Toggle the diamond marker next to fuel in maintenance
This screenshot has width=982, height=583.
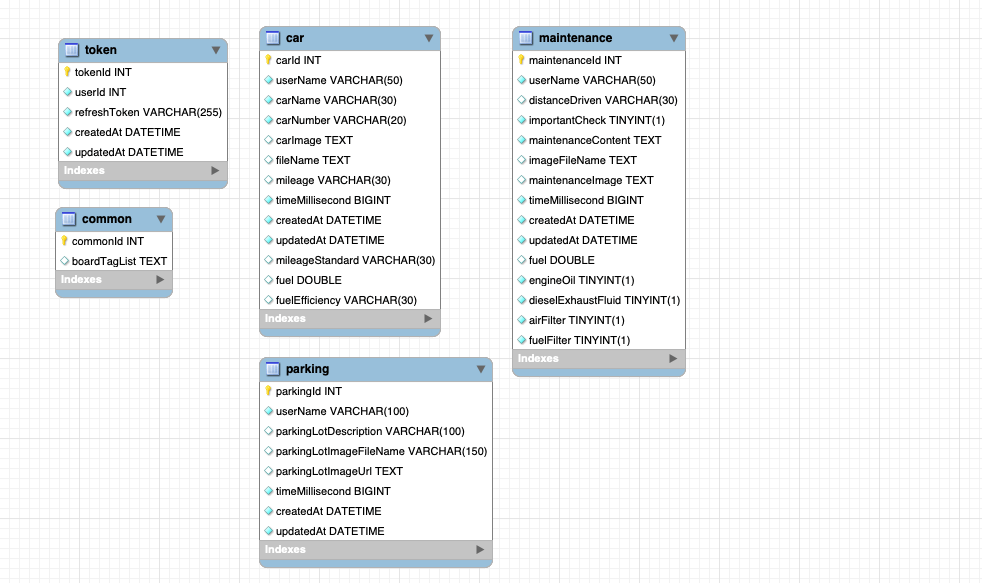(520, 260)
